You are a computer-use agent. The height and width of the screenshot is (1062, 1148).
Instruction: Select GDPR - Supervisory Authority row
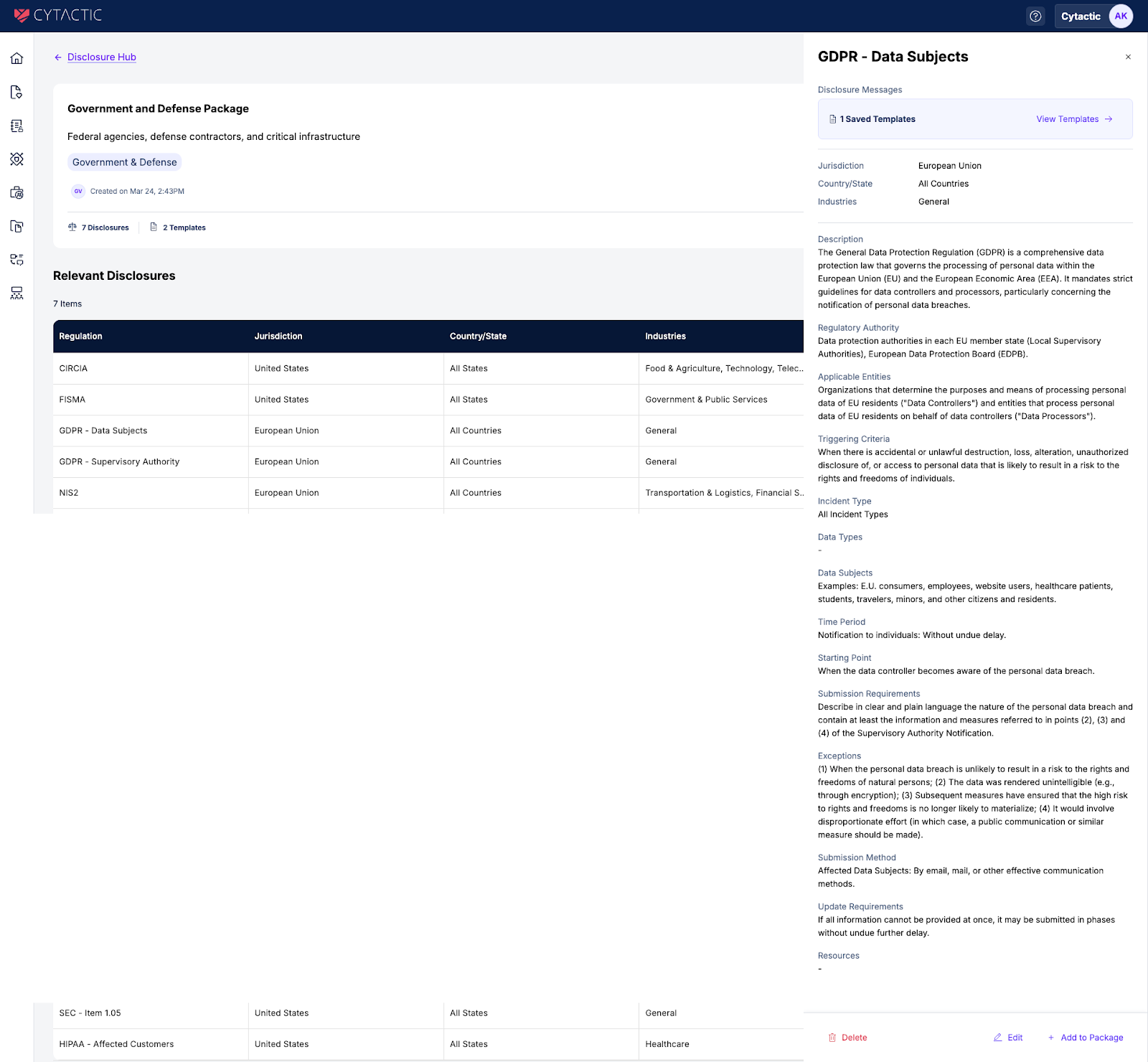tap(428, 461)
